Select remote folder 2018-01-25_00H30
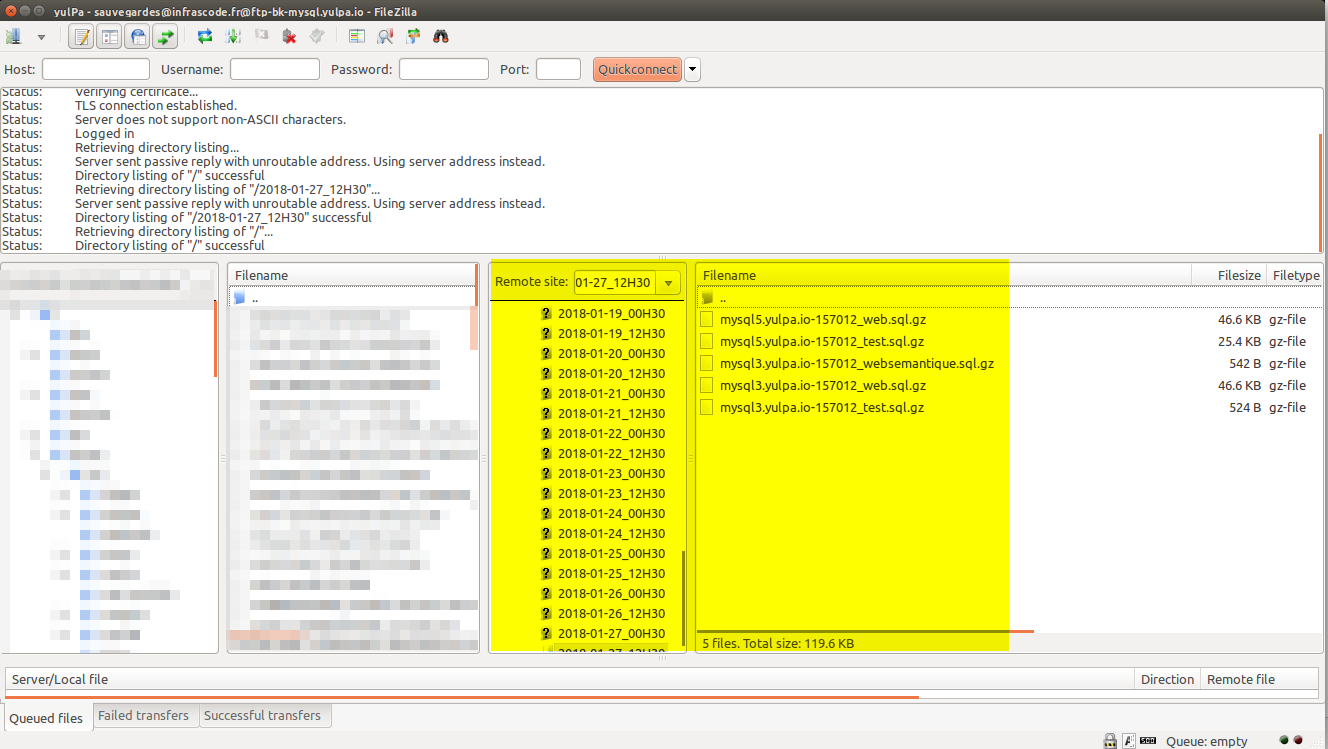 pos(611,553)
